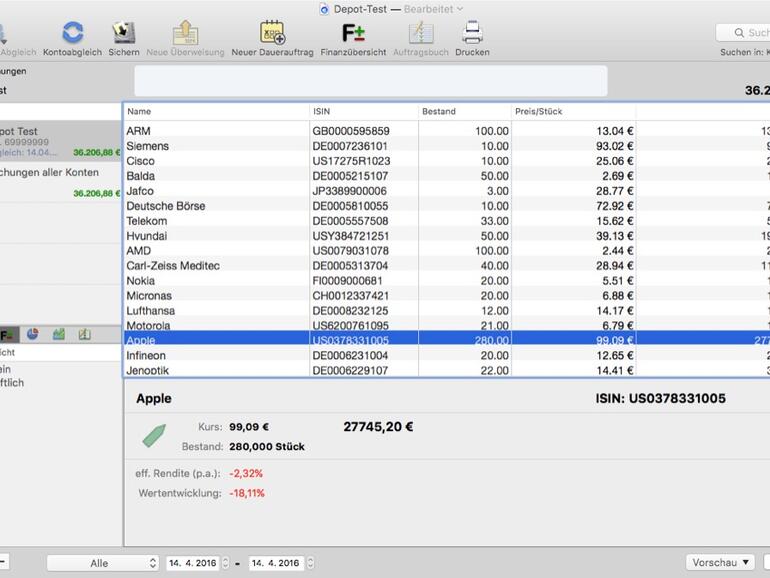Open the Alle filter dropdown
This screenshot has height=578, width=770.
click(102, 563)
